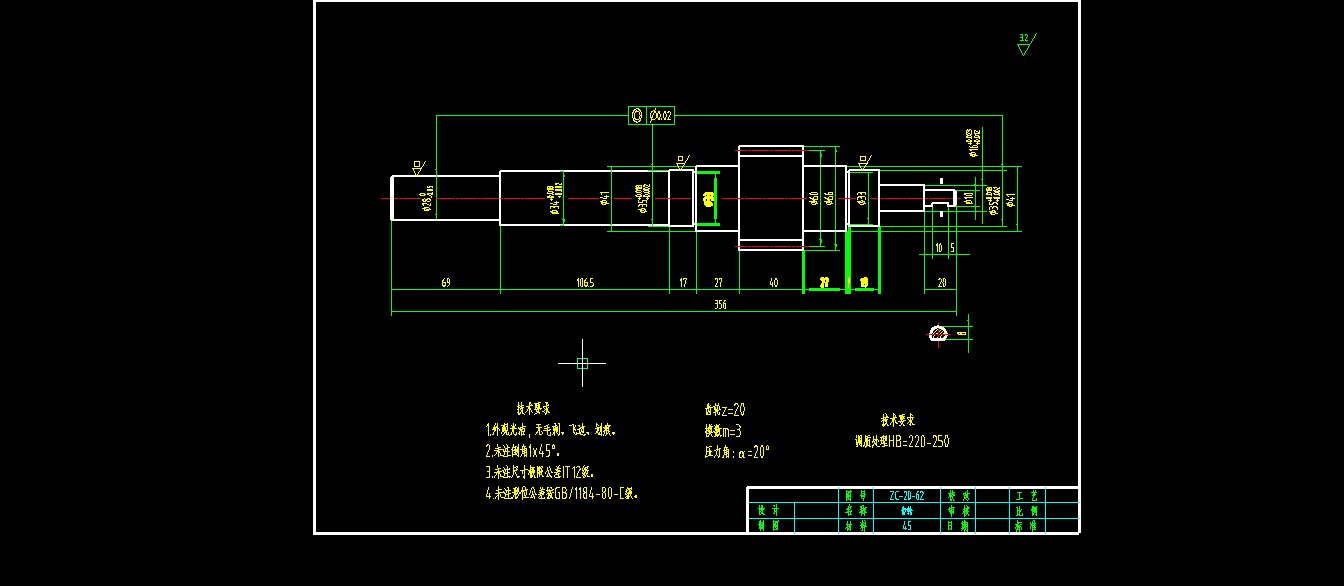Click the concentricity symbol in tolerance frame
Screen dimensions: 1344x586
pyautogui.click(x=637, y=116)
